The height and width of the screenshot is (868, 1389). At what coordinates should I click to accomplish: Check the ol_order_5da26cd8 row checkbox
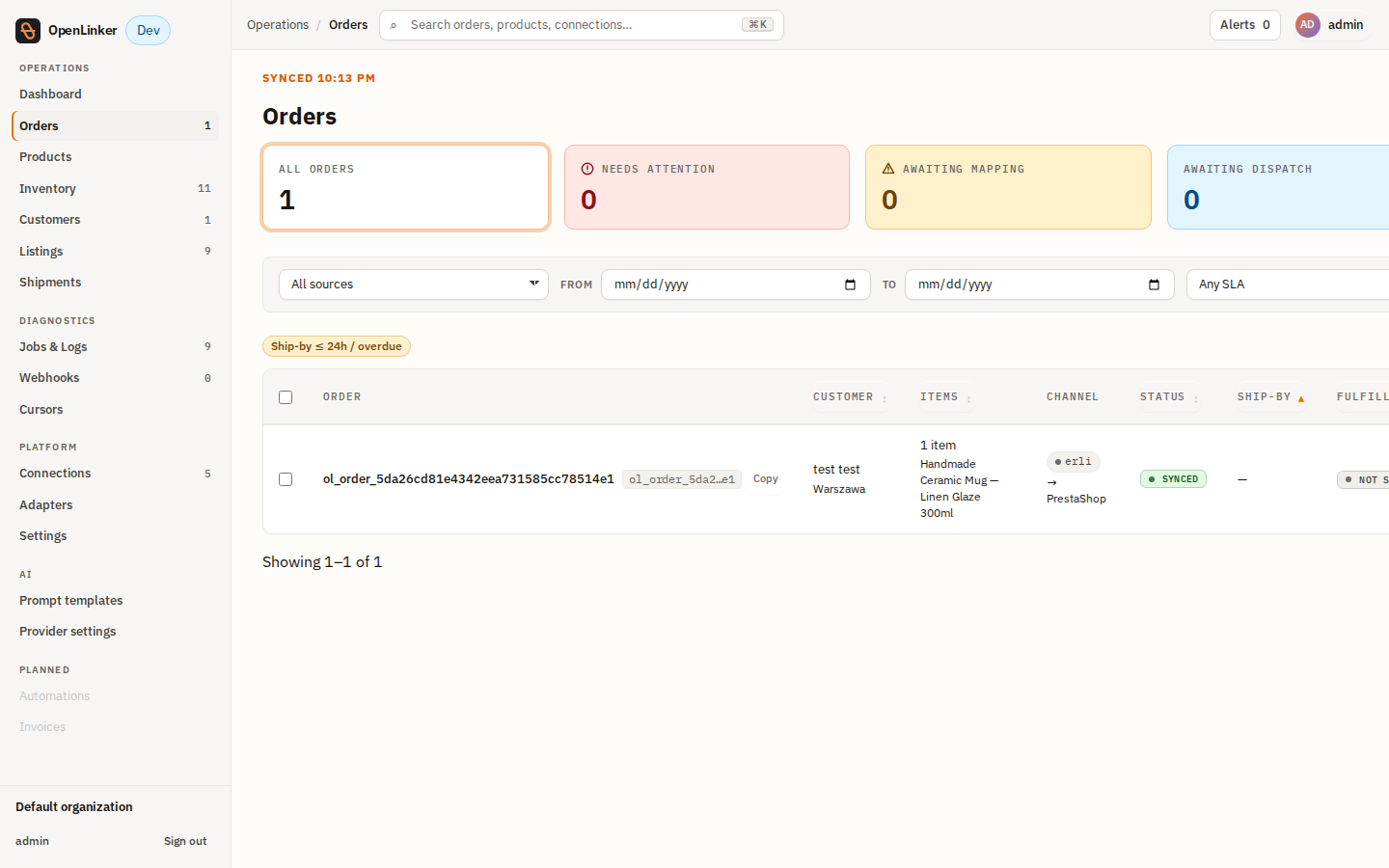pos(286,479)
